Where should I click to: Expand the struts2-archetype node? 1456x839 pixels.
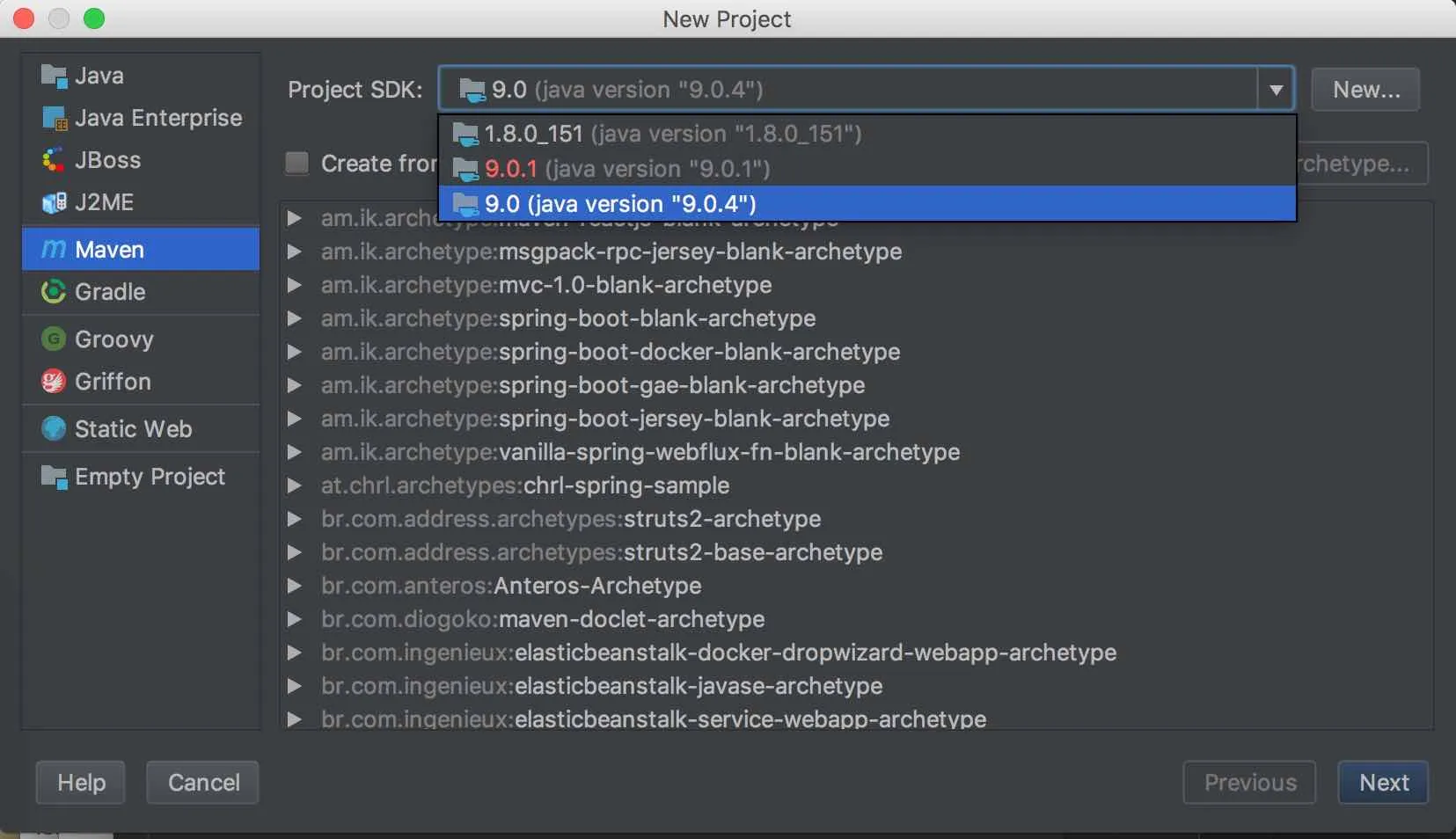(x=295, y=519)
